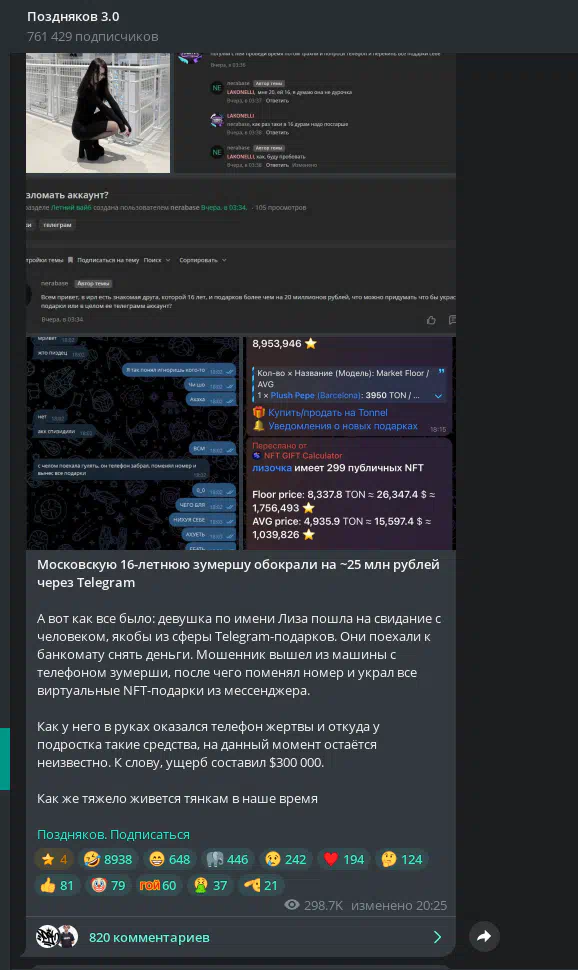This screenshot has width=578, height=970.
Task: Add the pinching hand reaction 21
Action: point(261,885)
